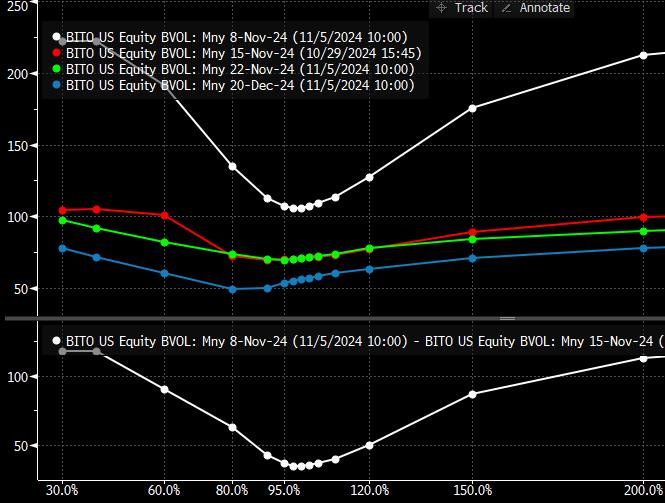This screenshot has width=665, height=503.
Task: Select green 22-Nov-24 legend marker
Action: point(56,69)
